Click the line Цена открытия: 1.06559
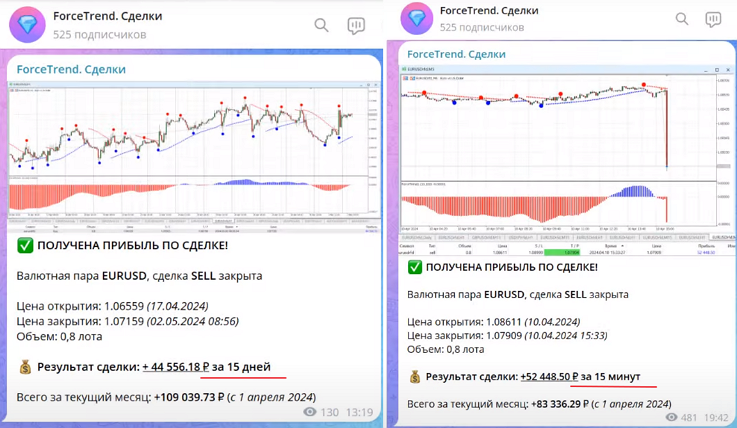The height and width of the screenshot is (428, 737). [x=112, y=306]
